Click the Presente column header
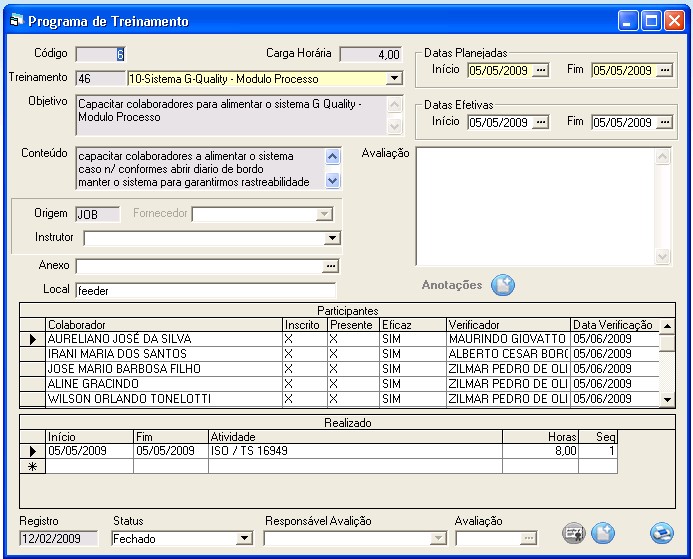The width and height of the screenshot is (693, 559). pyautogui.click(x=353, y=325)
